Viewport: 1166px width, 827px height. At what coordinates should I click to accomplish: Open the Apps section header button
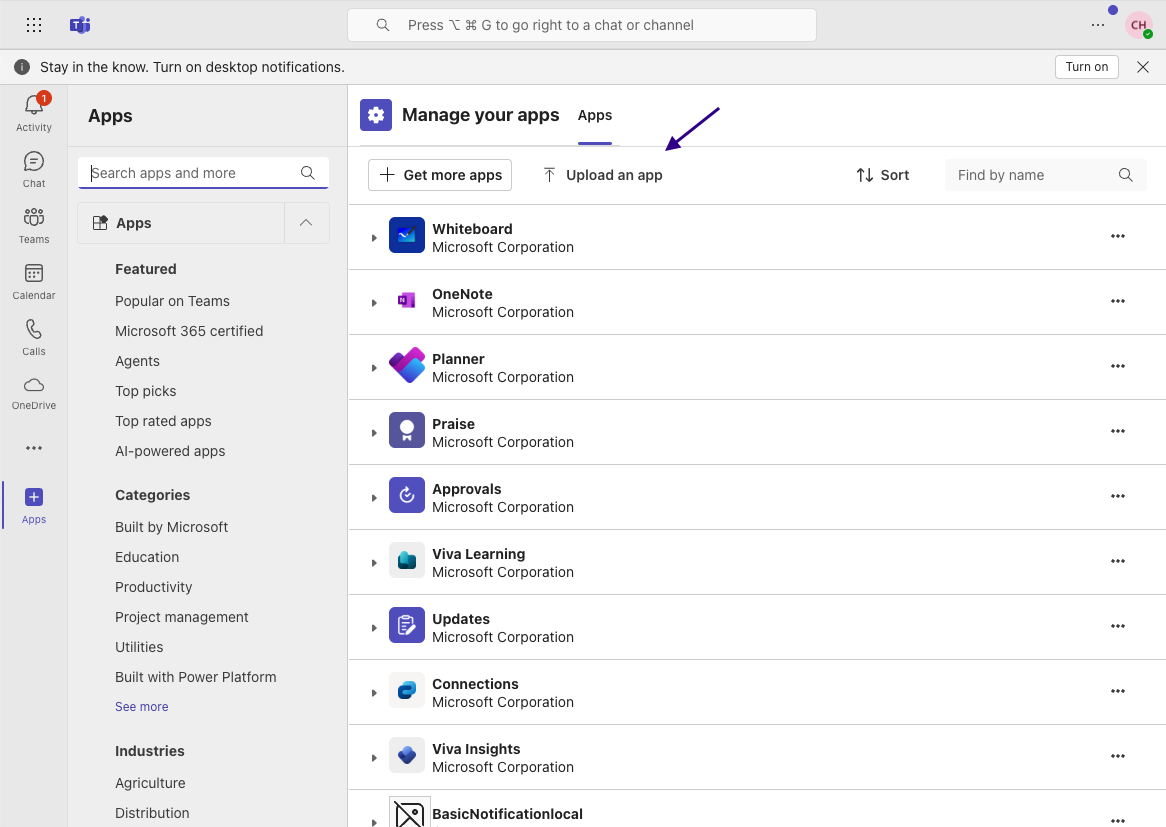coord(181,223)
